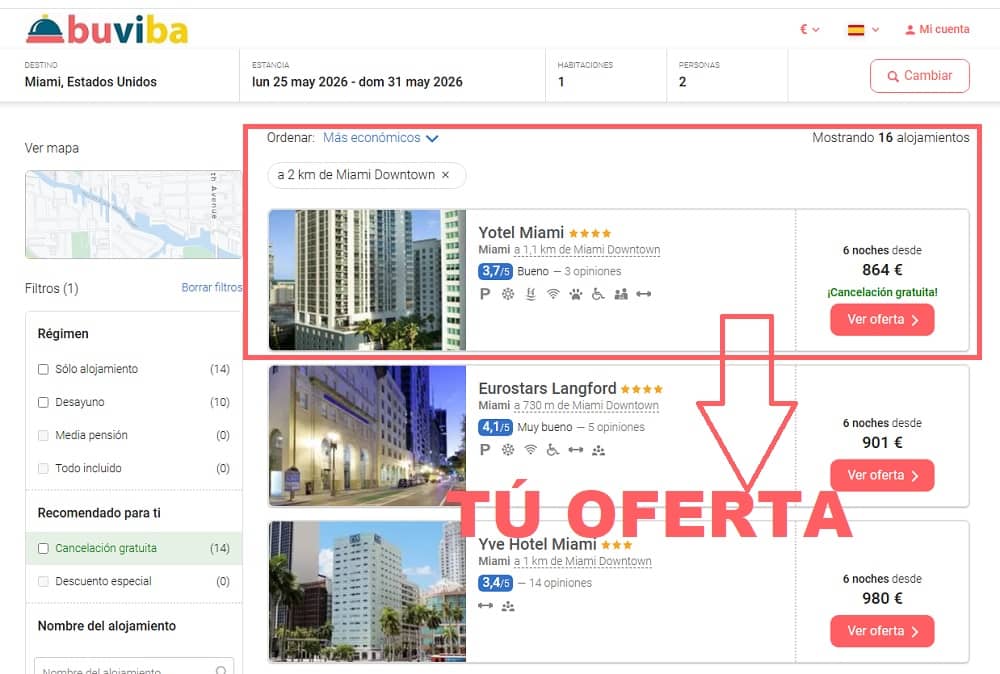The height and width of the screenshot is (674, 1000).
Task: Open the Yve Hotel Miami title
Action: (538, 544)
